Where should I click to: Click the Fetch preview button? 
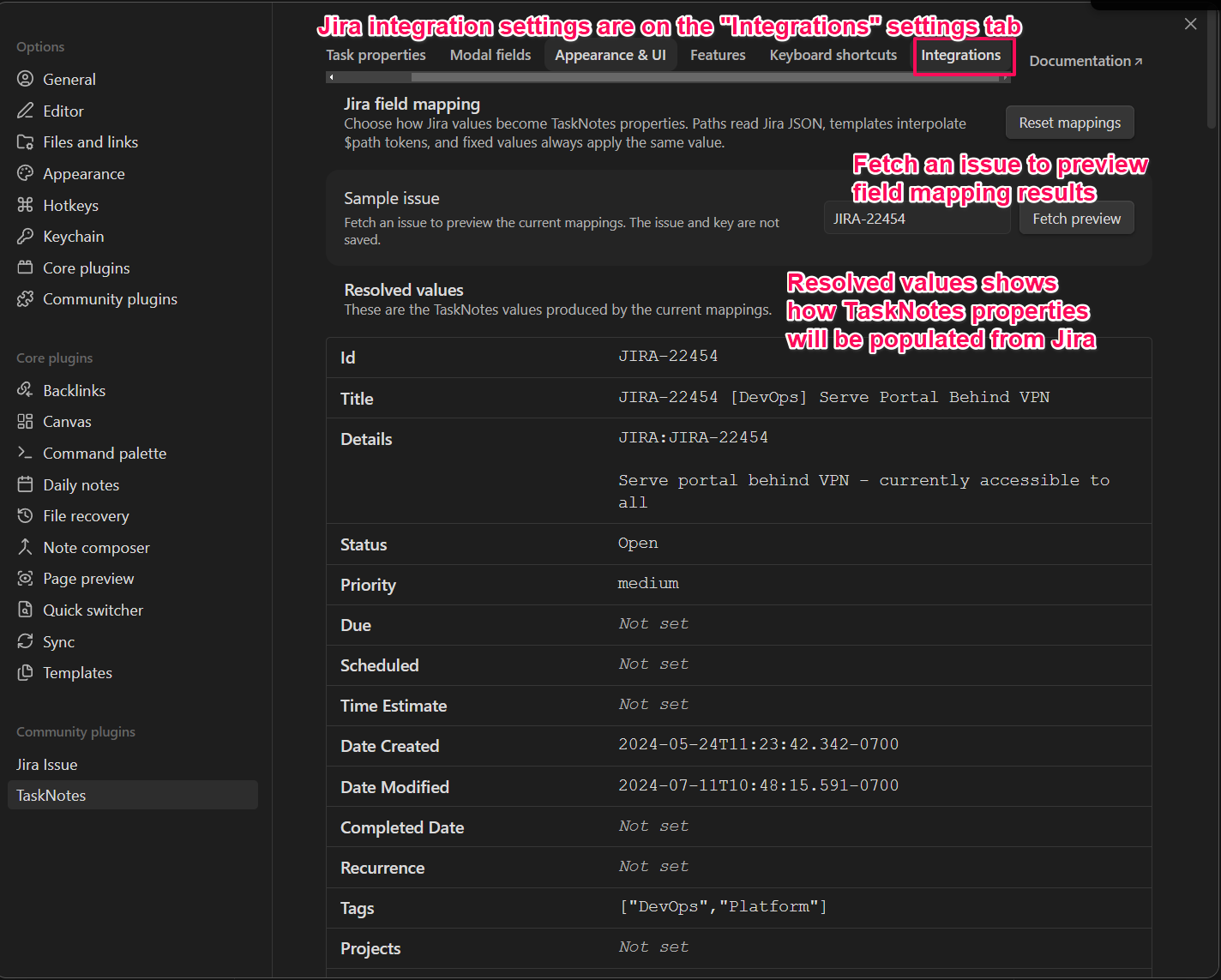click(x=1077, y=219)
